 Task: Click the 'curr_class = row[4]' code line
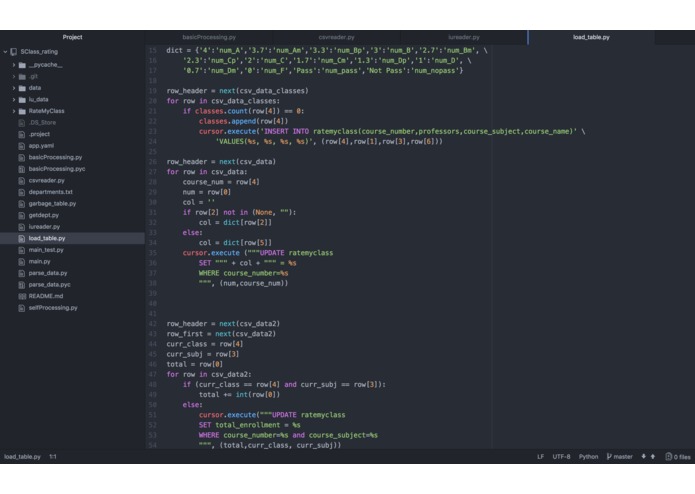[x=205, y=344]
